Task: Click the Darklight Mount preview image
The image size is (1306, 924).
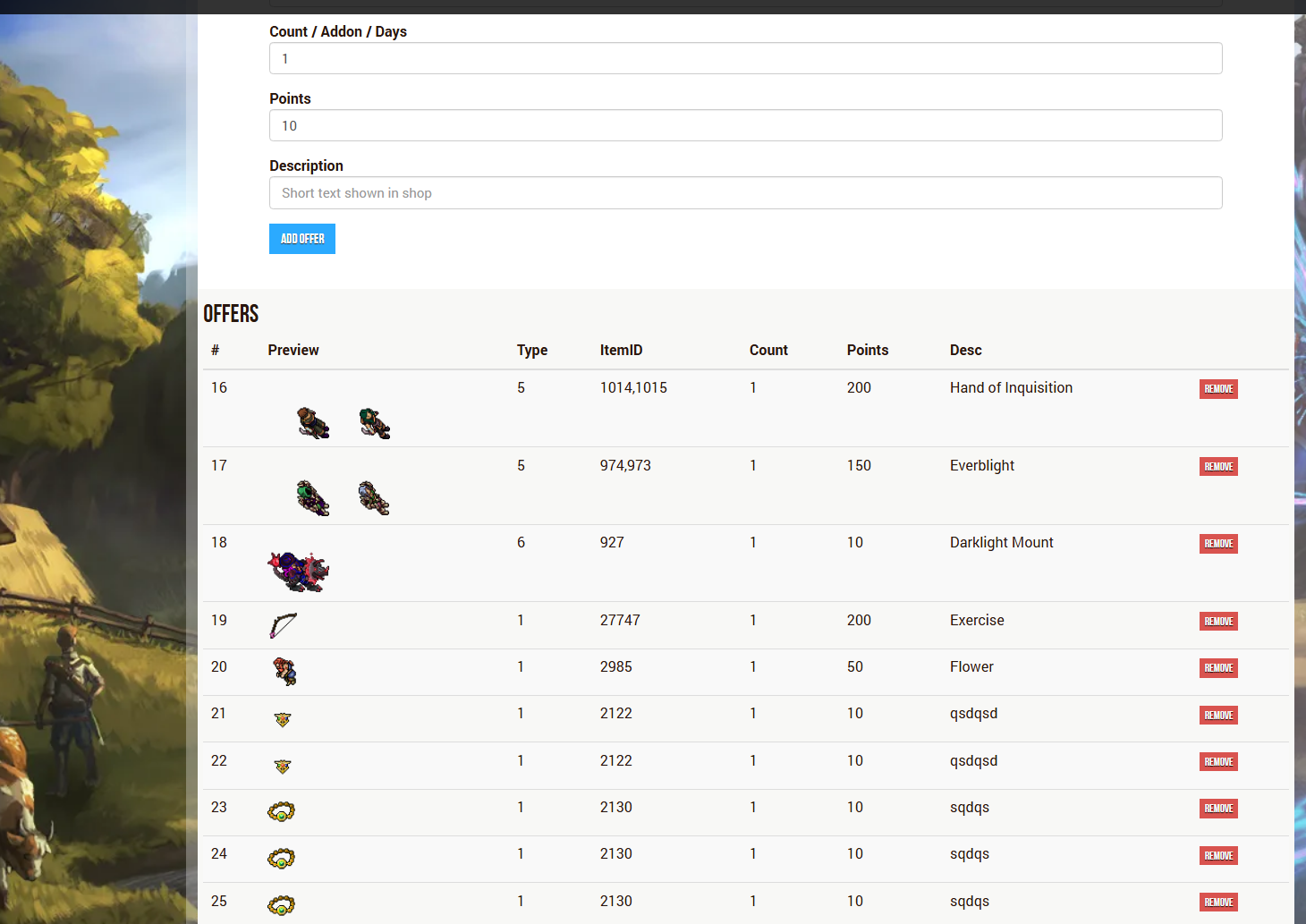Action: point(299,572)
